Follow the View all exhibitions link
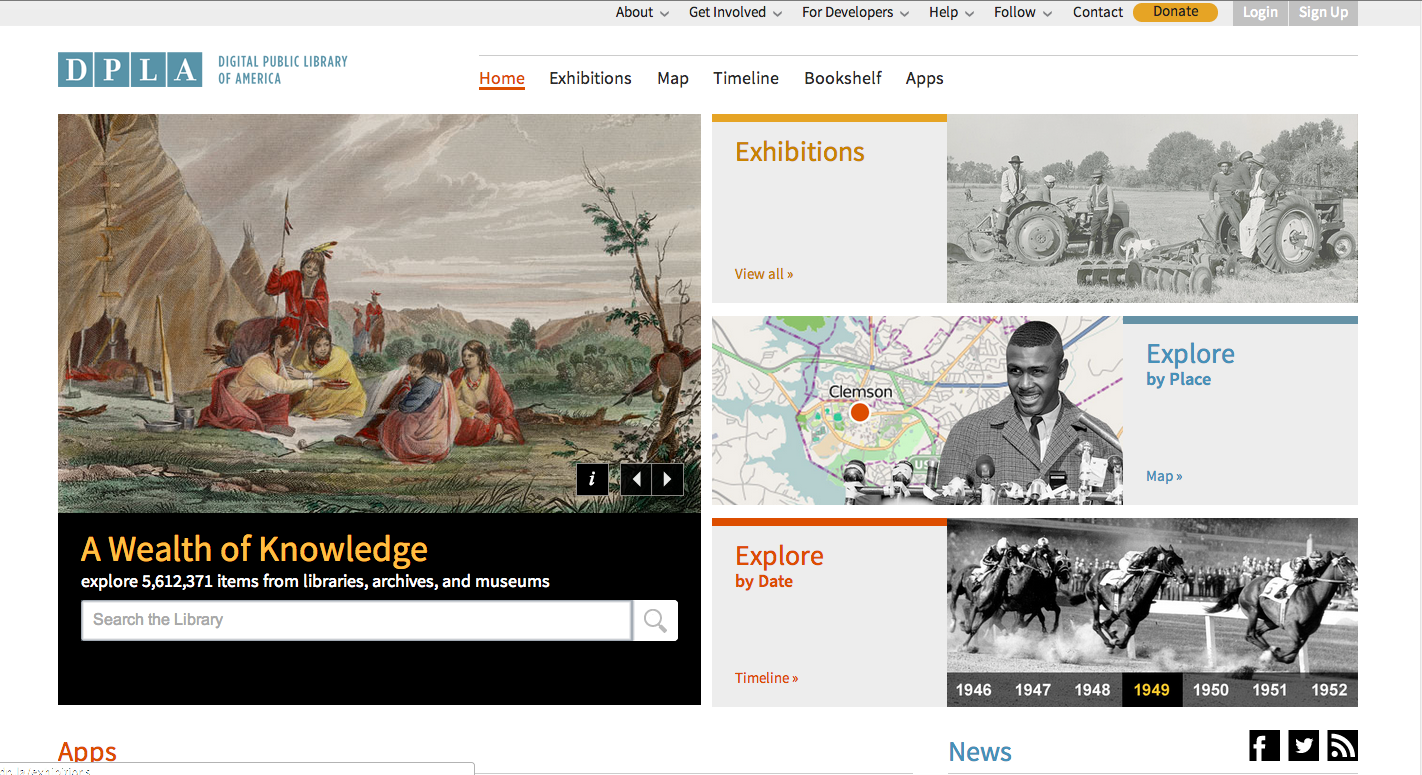This screenshot has height=775, width=1422. 764,274
